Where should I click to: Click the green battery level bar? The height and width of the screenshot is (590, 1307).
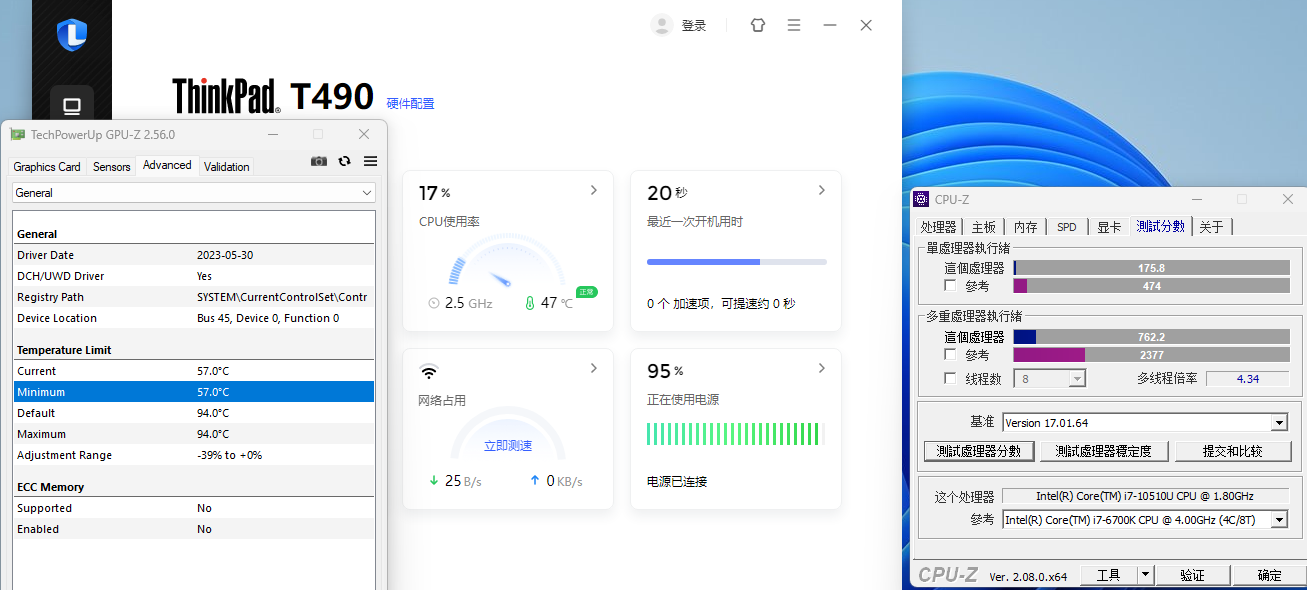(733, 433)
